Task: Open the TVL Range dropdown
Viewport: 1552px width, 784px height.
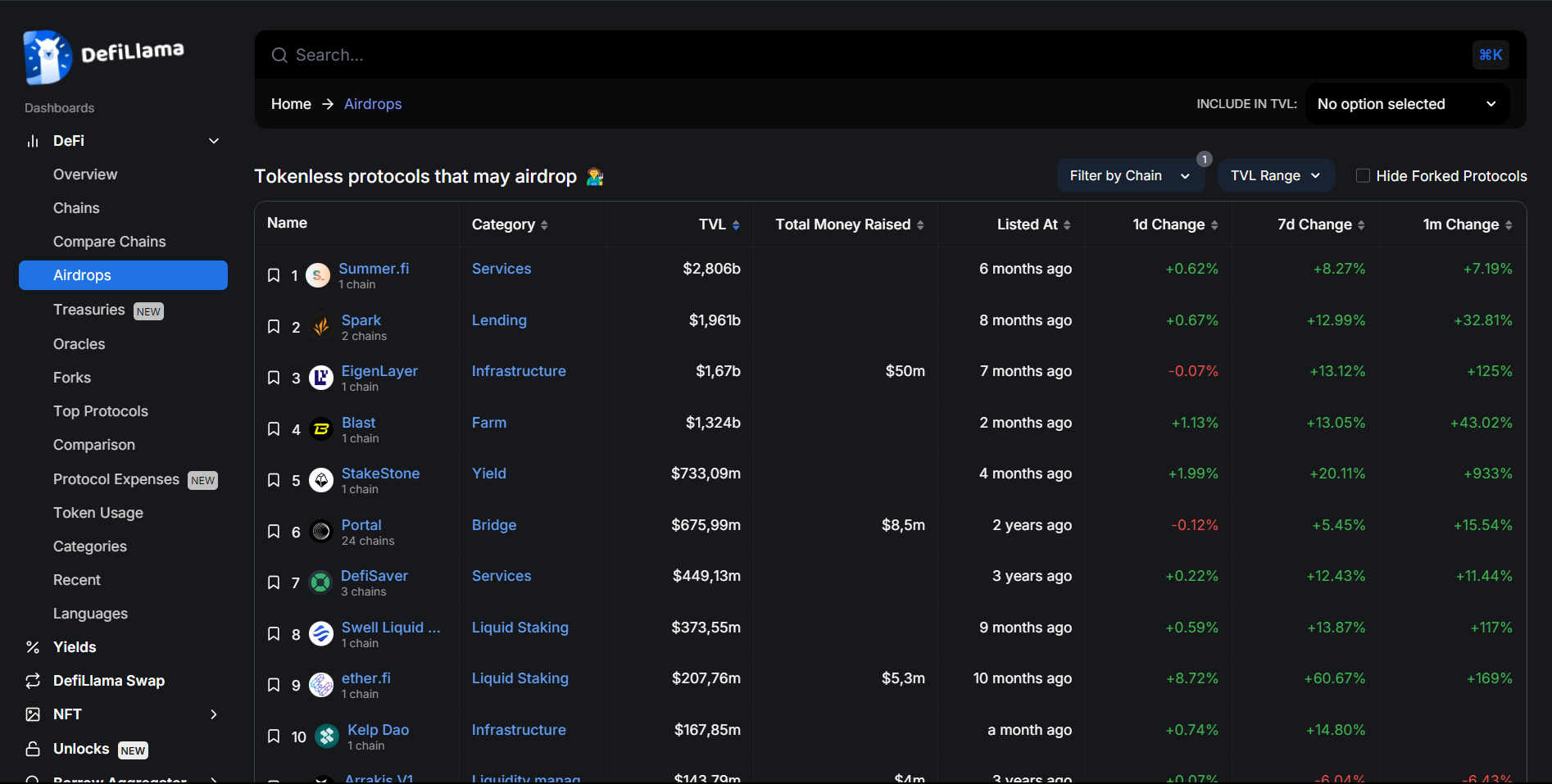Action: coord(1275,176)
